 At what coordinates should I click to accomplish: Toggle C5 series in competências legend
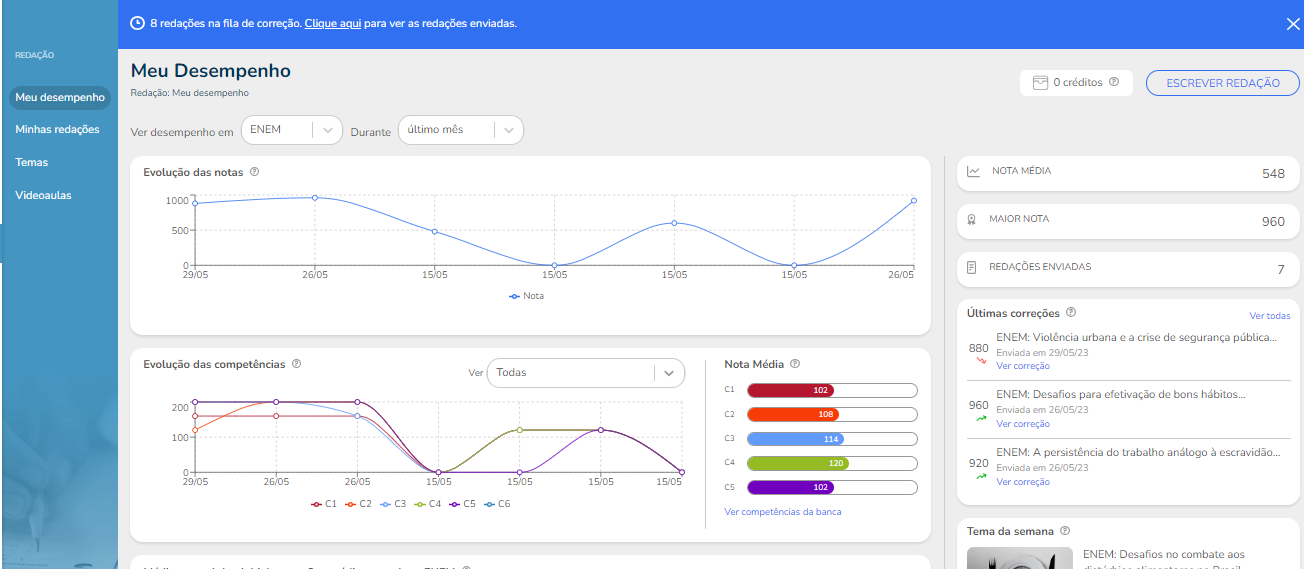(x=462, y=504)
